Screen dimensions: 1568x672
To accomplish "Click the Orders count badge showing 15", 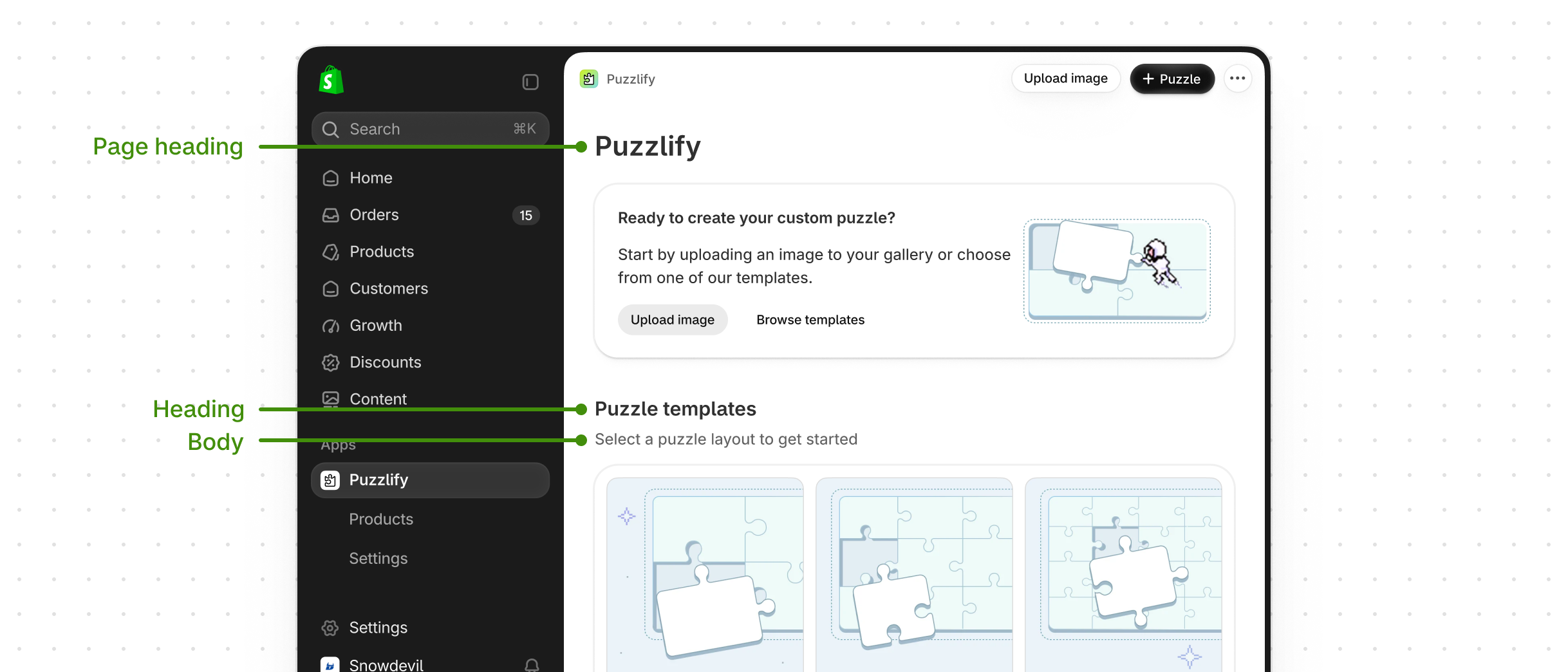I will 526,216.
